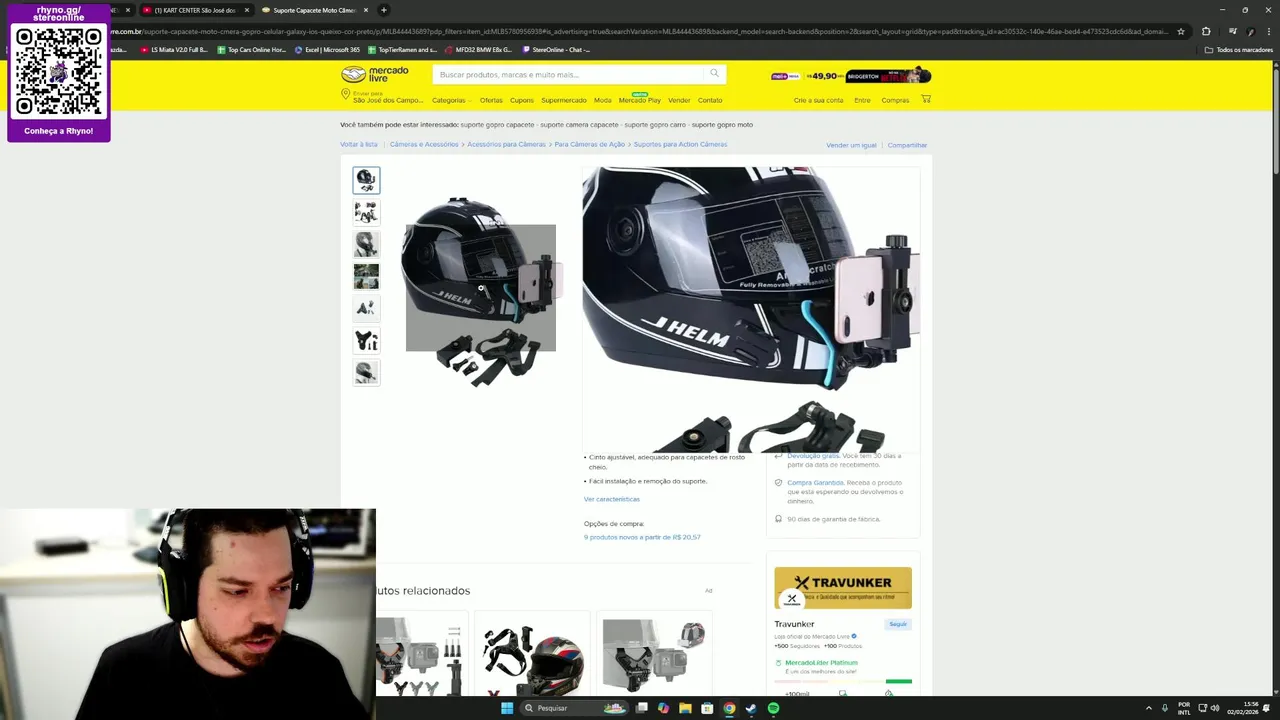Click the Entre login link

coord(862,100)
